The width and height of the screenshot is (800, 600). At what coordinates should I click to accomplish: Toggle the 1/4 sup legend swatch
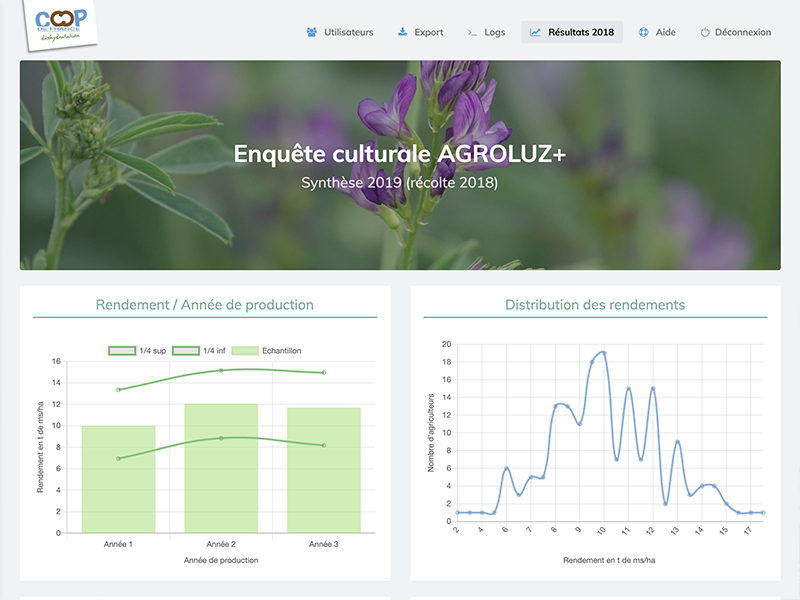coord(122,351)
